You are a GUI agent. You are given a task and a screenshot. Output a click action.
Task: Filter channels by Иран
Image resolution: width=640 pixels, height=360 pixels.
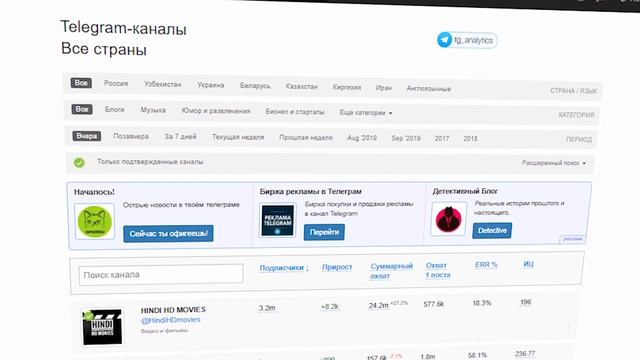click(384, 88)
